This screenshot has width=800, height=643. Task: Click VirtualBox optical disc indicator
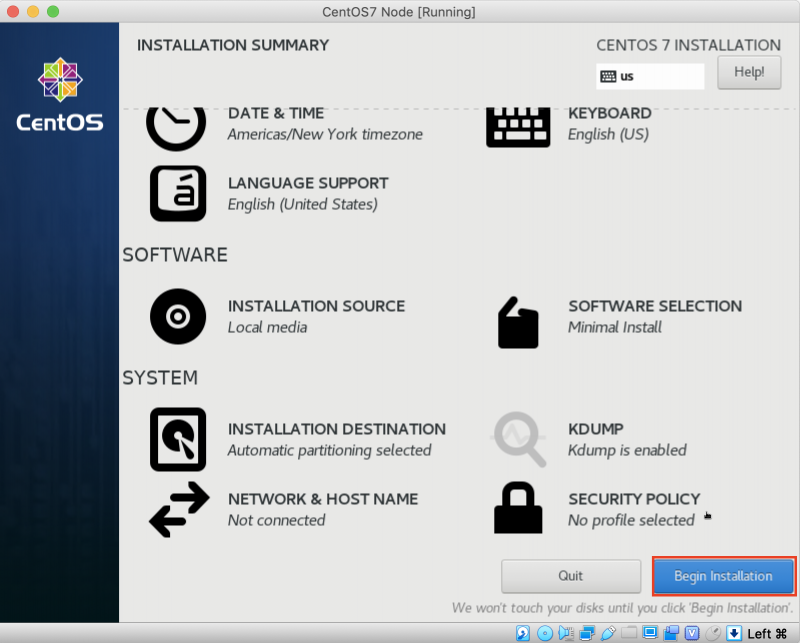[545, 633]
